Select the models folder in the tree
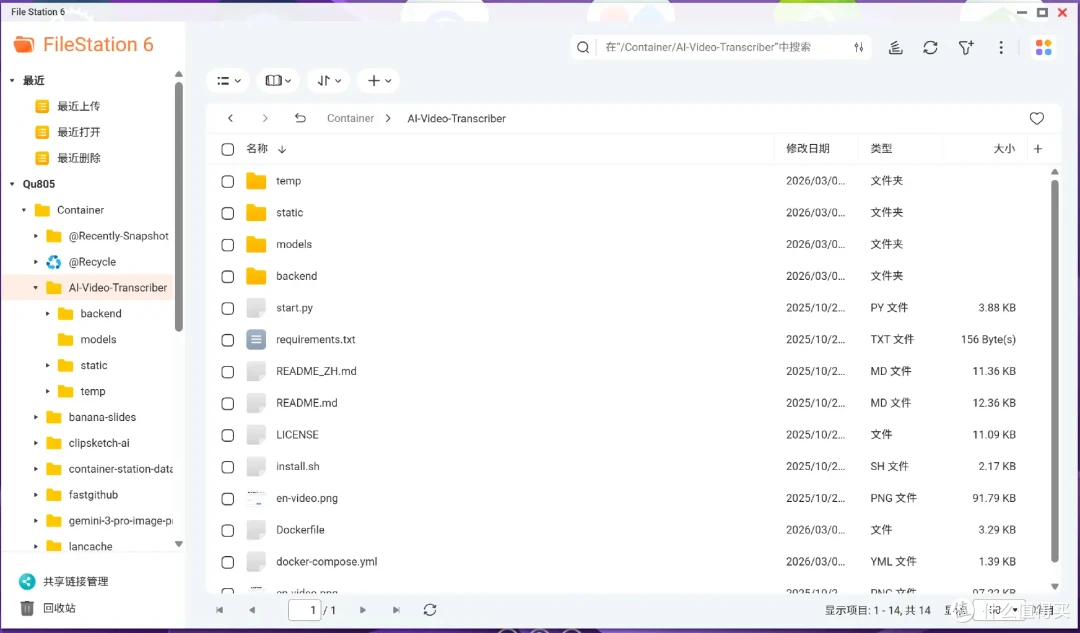 pyautogui.click(x=98, y=340)
